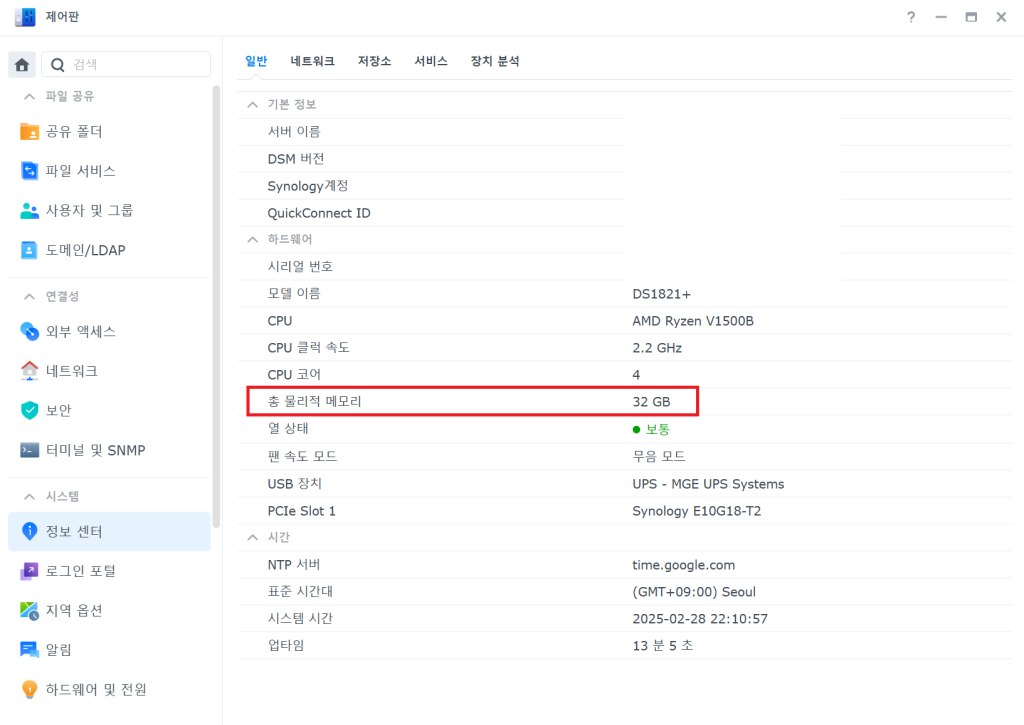This screenshot has width=1024, height=725.
Task: Collapse the Connectivity (연결성) sidebar group
Action: [29, 297]
